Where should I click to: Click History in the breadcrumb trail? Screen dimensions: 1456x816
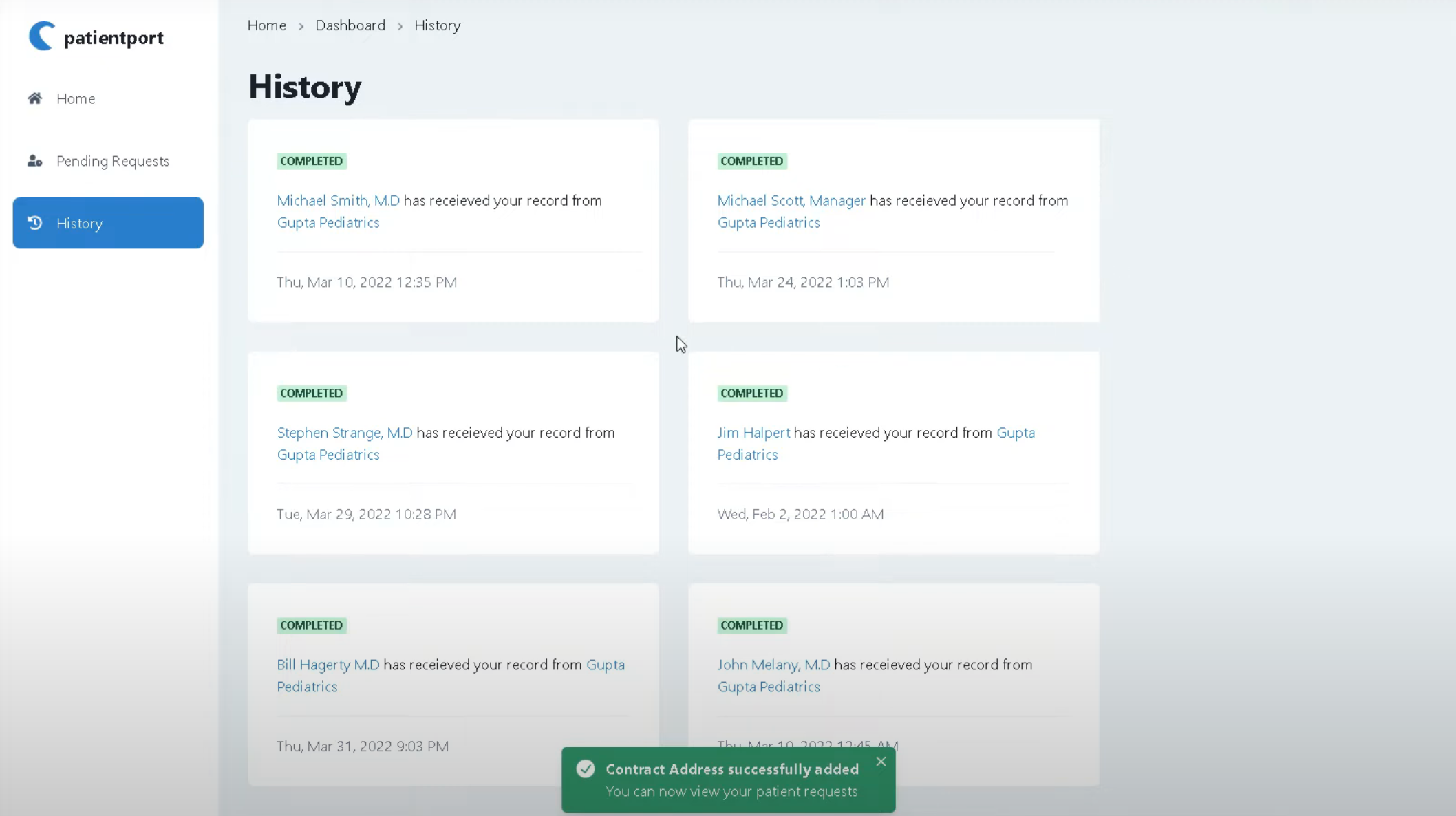coord(437,25)
